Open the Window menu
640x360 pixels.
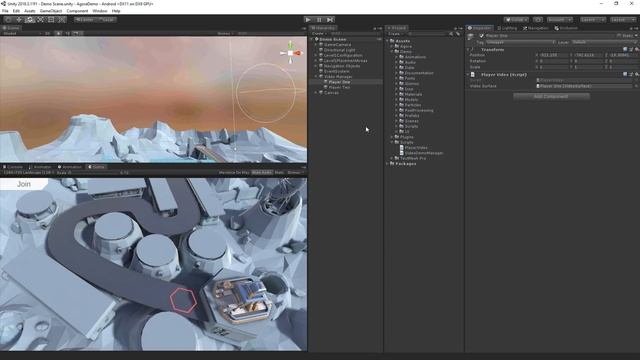[x=100, y=11]
